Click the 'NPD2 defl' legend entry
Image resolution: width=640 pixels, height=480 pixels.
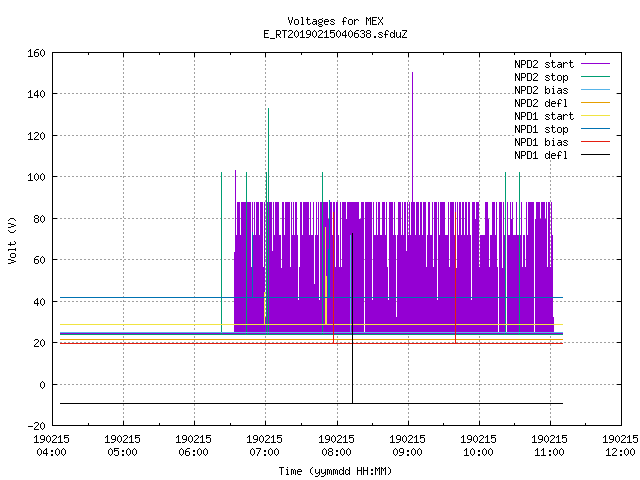tap(541, 103)
